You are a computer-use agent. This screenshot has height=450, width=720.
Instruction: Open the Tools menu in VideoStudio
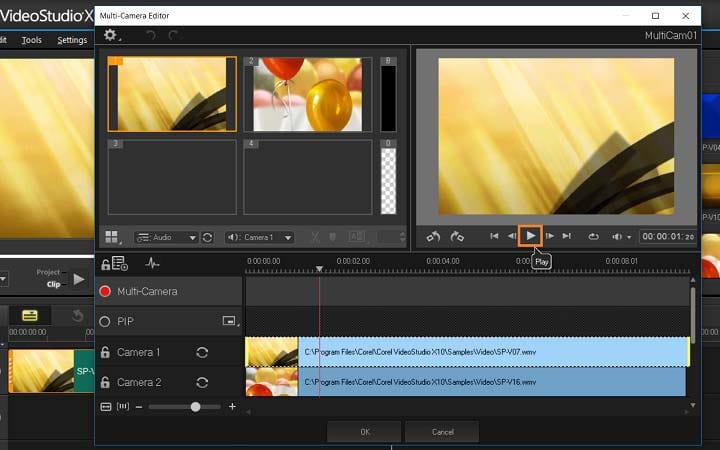point(31,40)
